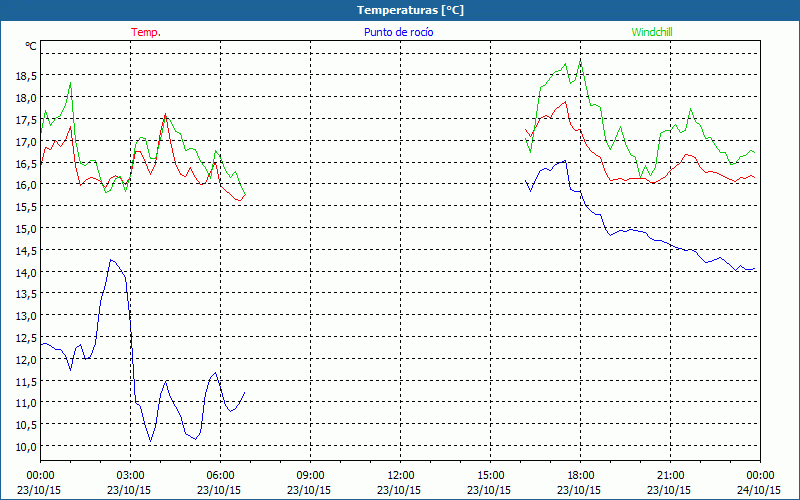Click the 14,5 y-axis value
The width and height of the screenshot is (800, 500).
(x=26, y=251)
